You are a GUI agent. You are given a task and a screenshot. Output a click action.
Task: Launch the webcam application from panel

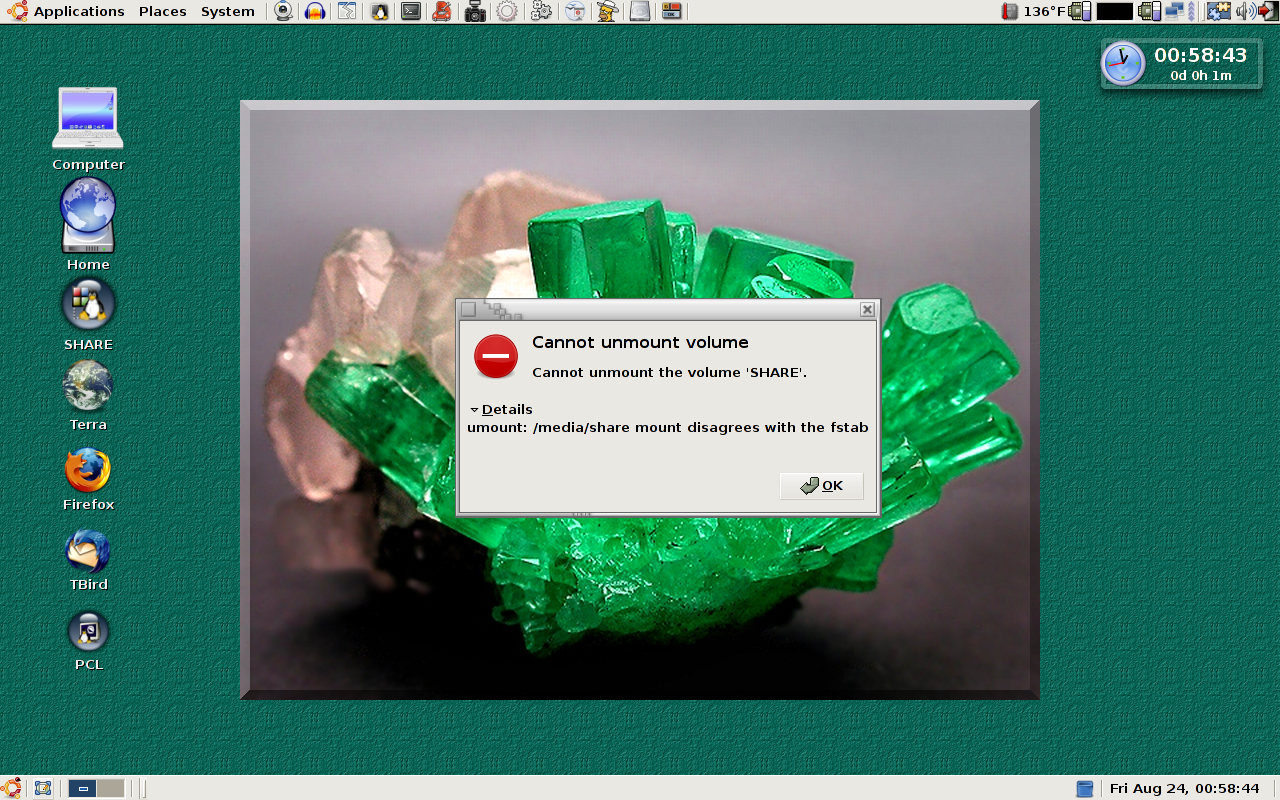284,11
